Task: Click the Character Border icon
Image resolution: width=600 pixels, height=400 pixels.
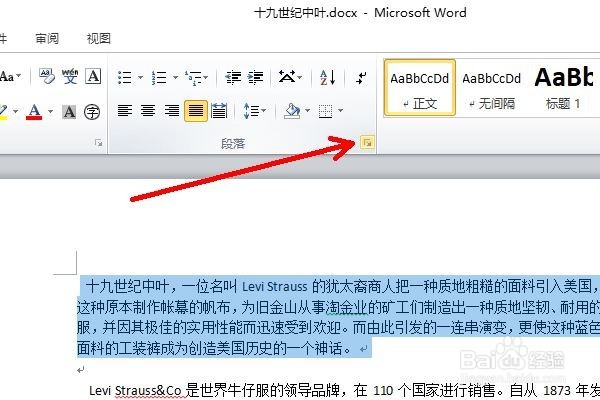Action: click(x=93, y=76)
